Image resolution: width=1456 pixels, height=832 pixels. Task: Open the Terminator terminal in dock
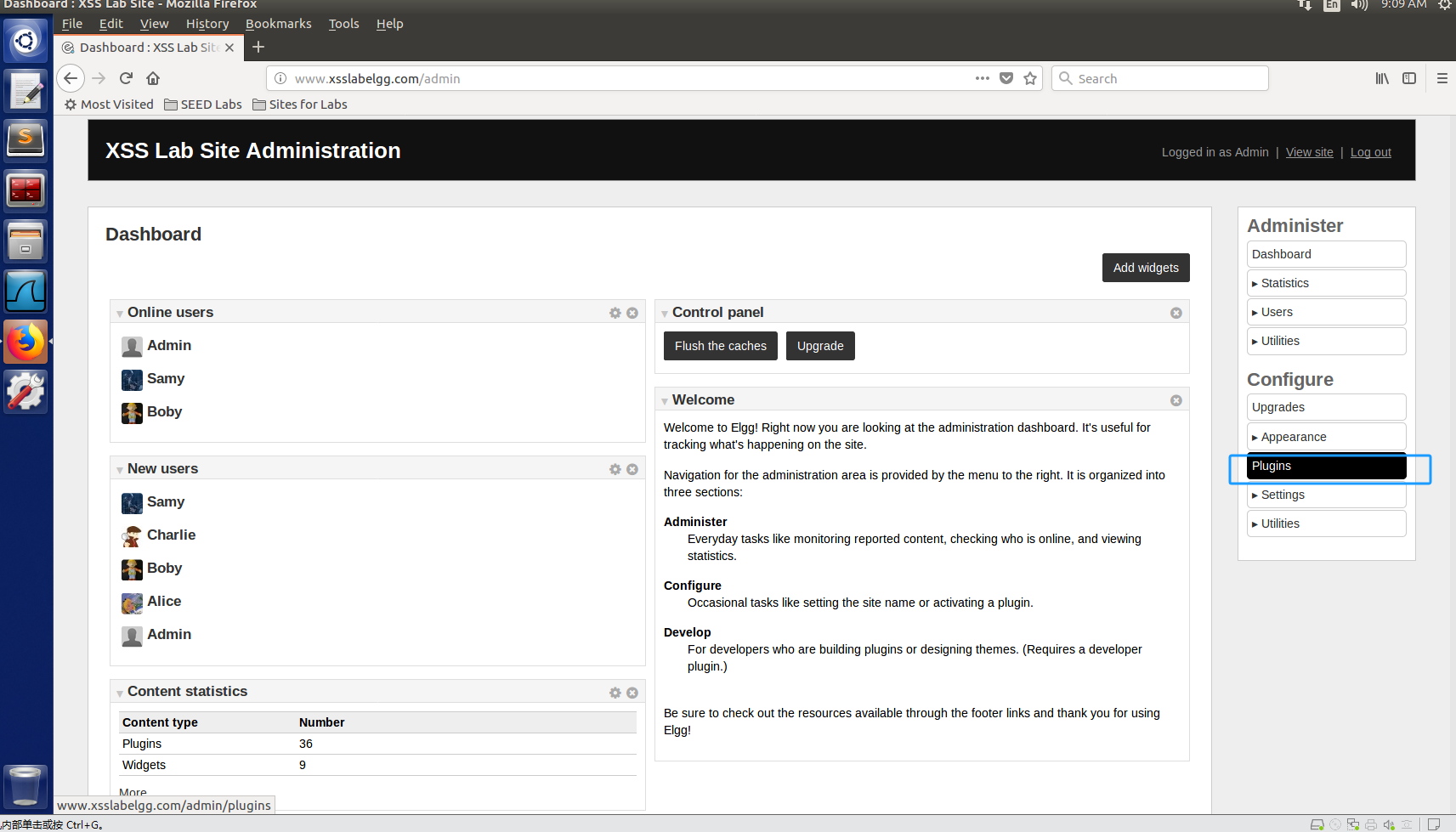coord(25,190)
